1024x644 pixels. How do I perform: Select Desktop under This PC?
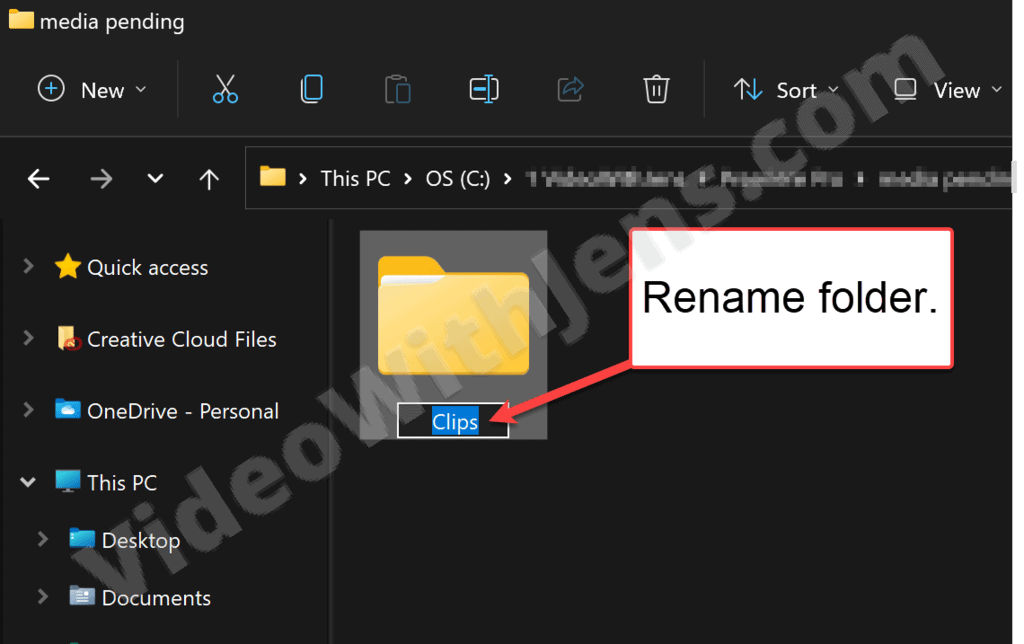pyautogui.click(x=141, y=540)
